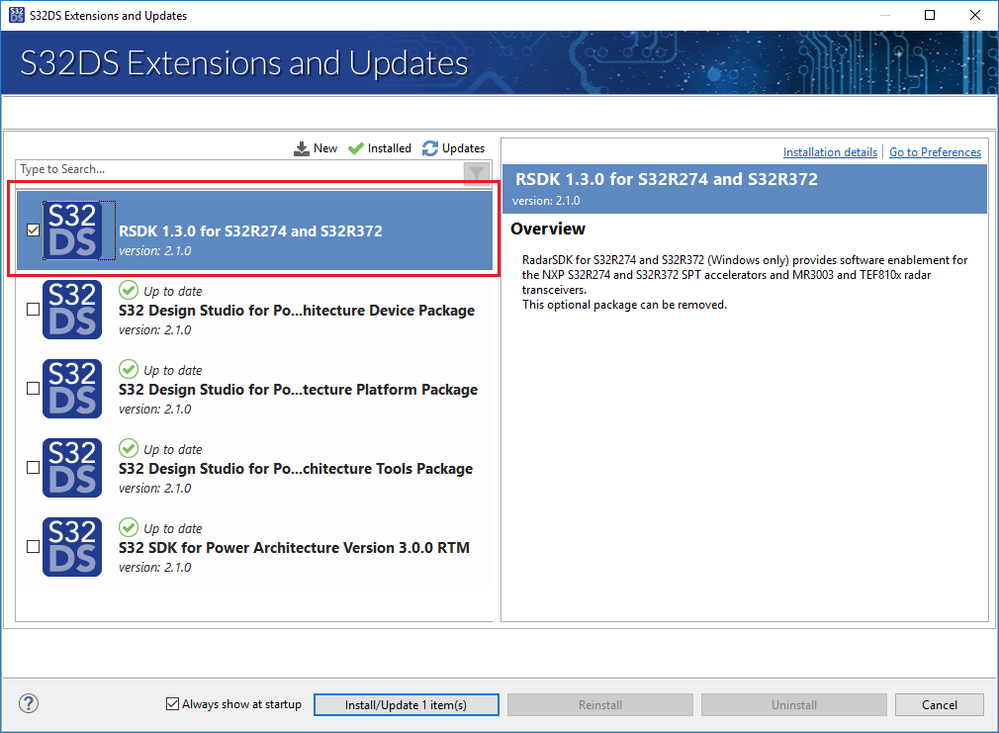This screenshot has width=999, height=733.
Task: Click the details pane header version: 2.1.0 text
Action: tap(546, 201)
